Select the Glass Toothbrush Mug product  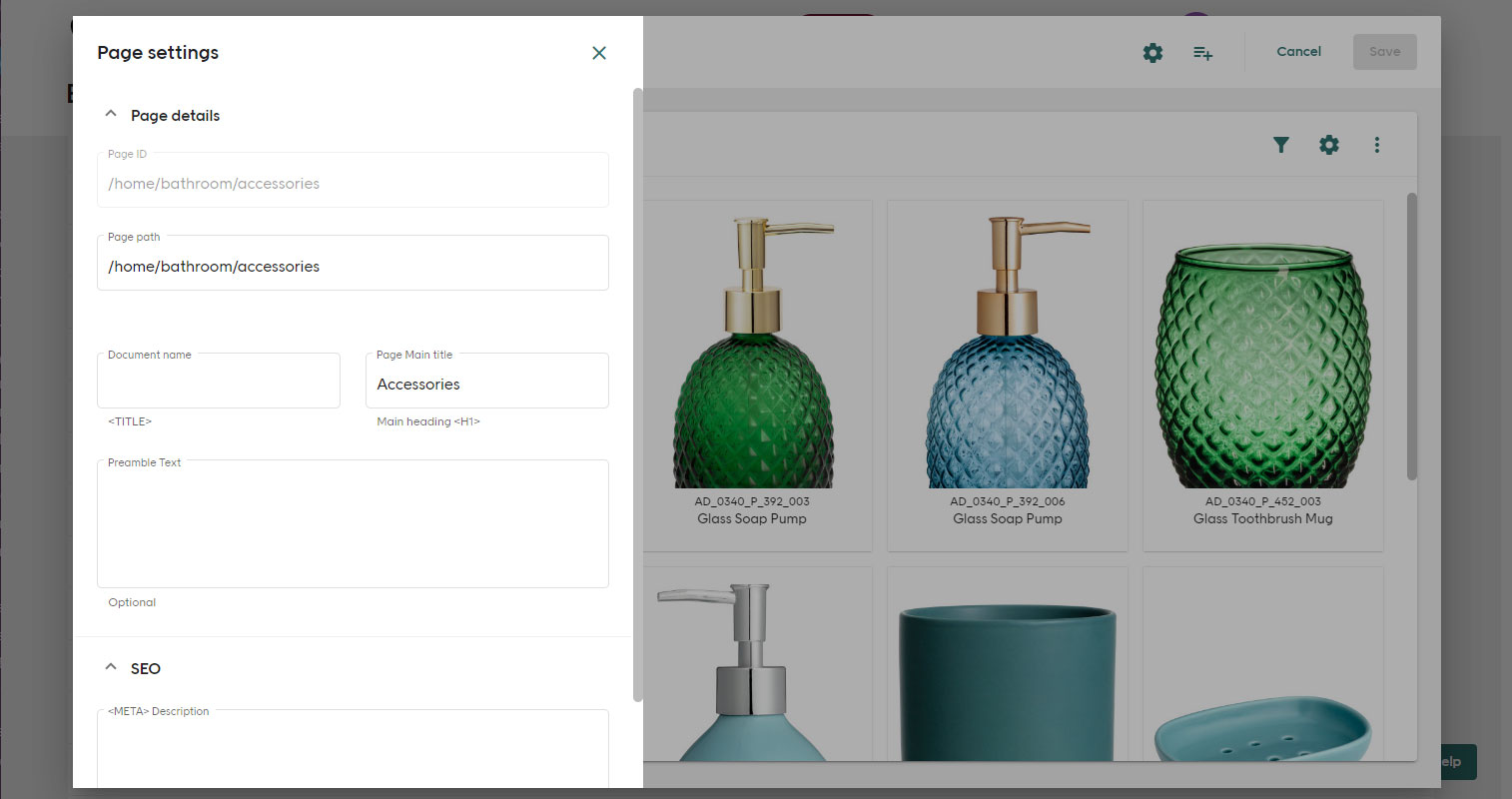click(1263, 376)
